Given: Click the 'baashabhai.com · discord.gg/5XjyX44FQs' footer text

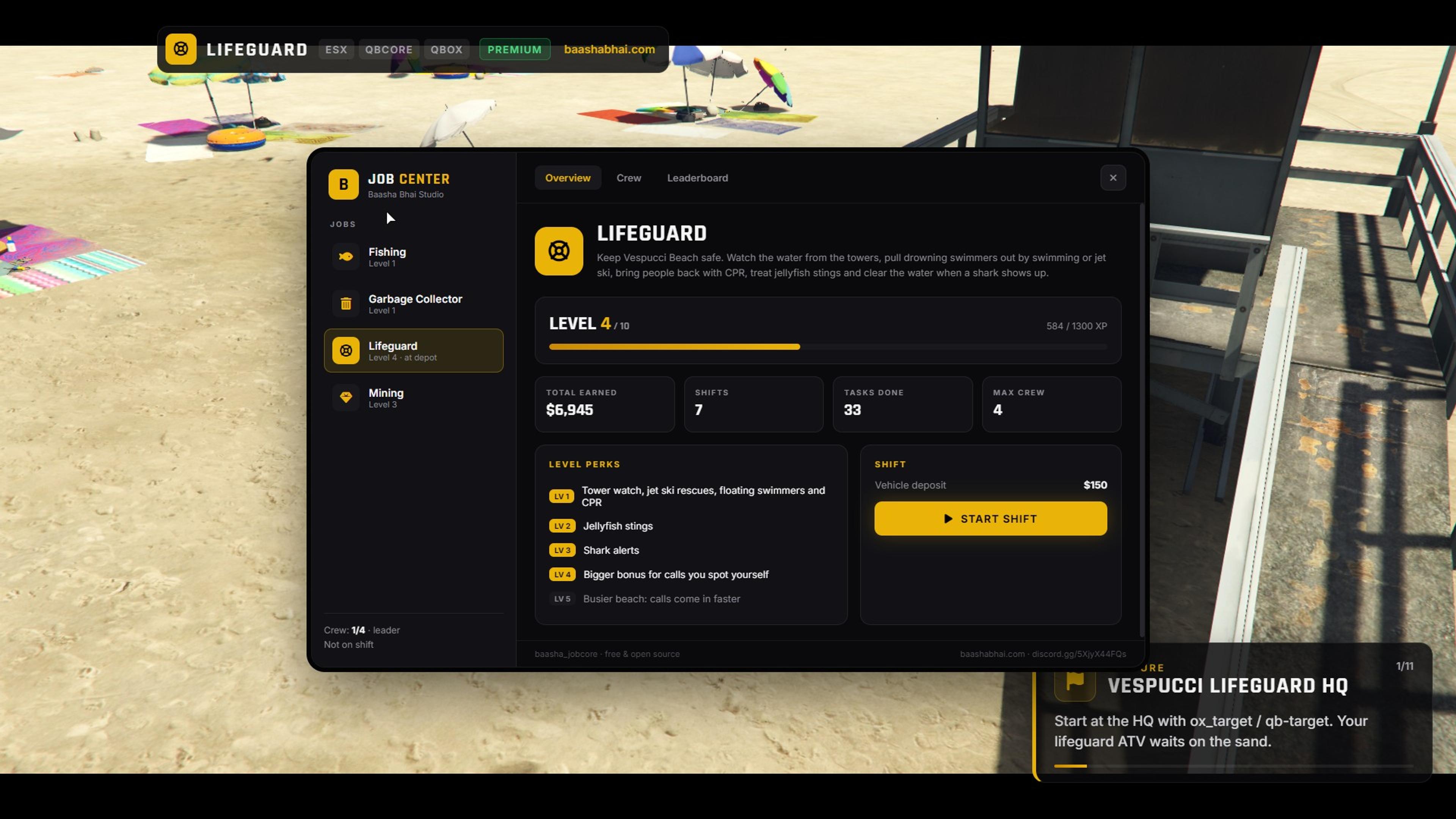Looking at the screenshot, I should pos(1043,654).
